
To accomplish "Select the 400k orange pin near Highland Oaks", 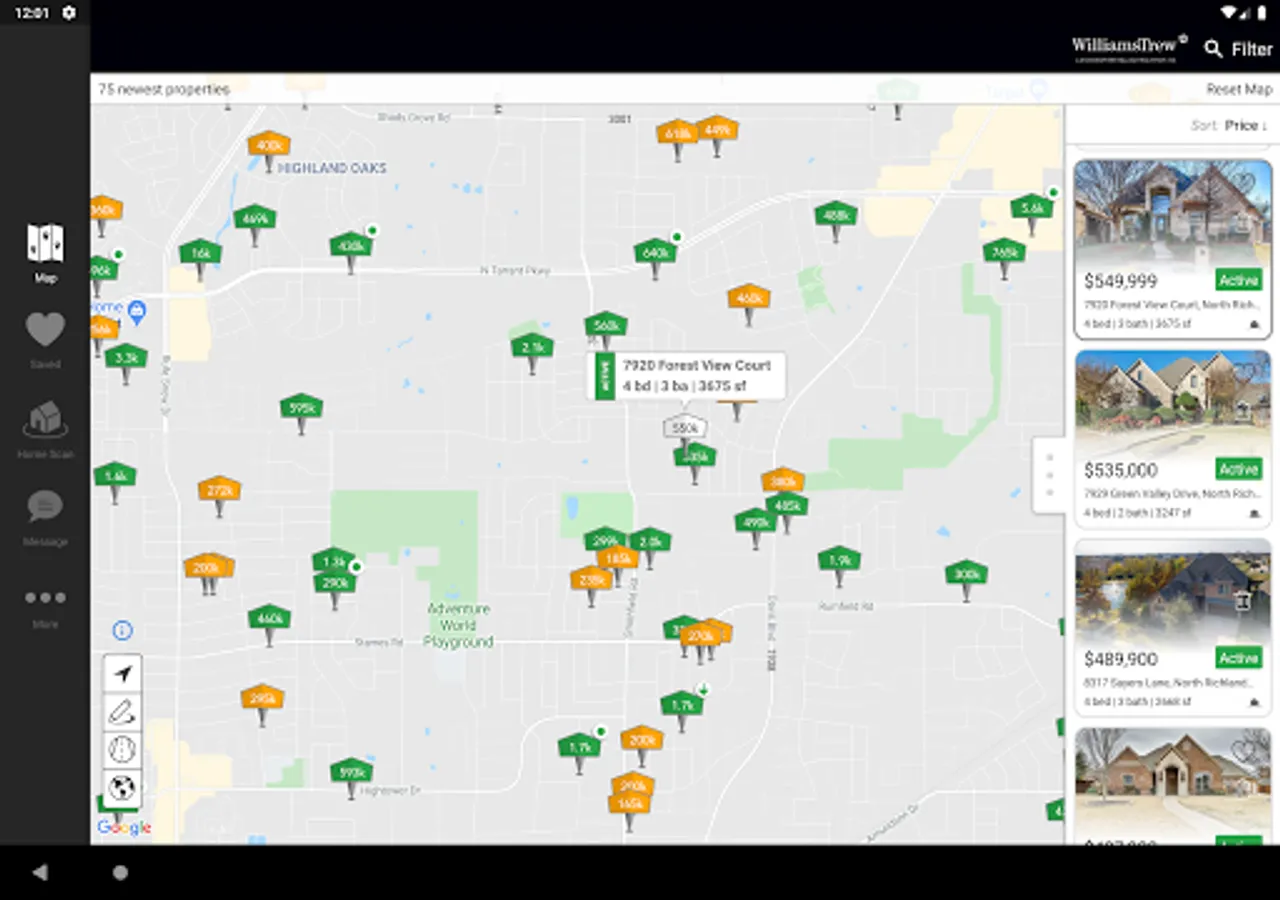I will [x=268, y=145].
